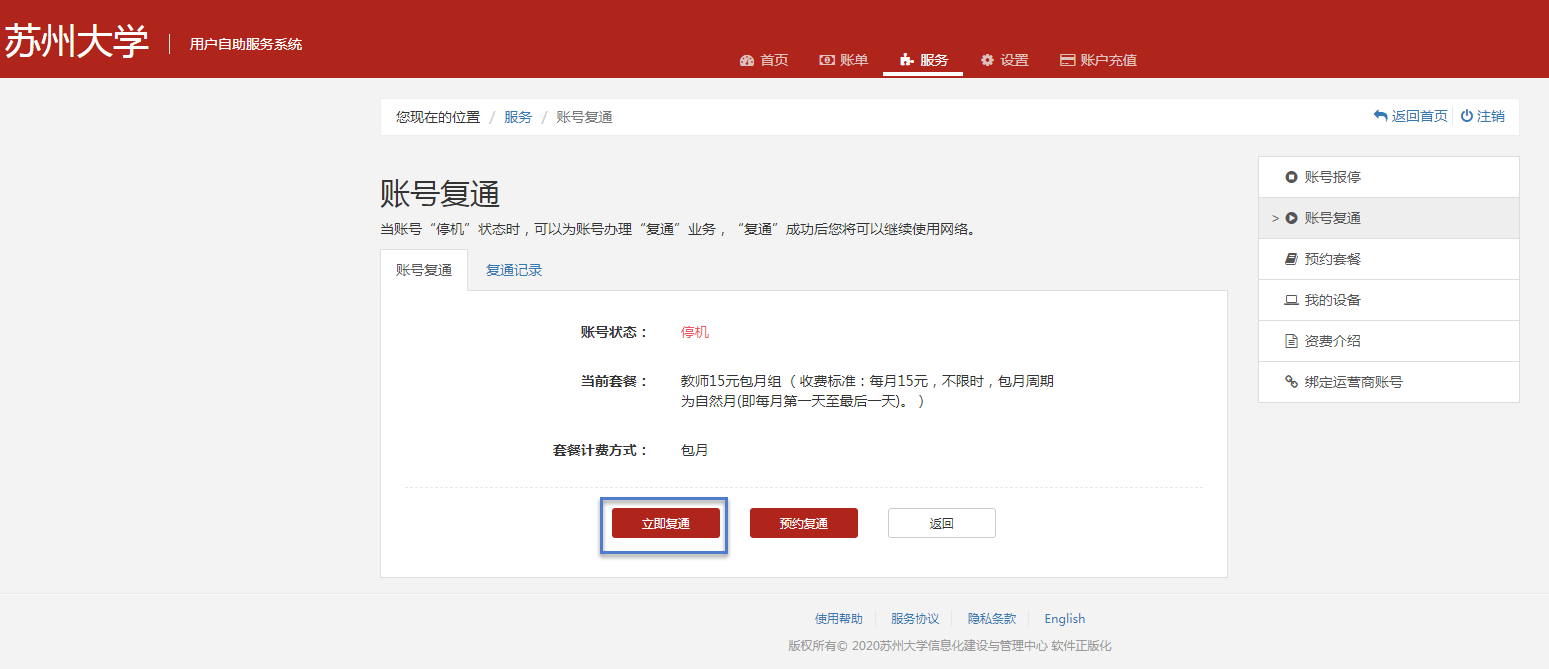Open the 服务 menu in top navigation
1549x669 pixels.
[923, 60]
